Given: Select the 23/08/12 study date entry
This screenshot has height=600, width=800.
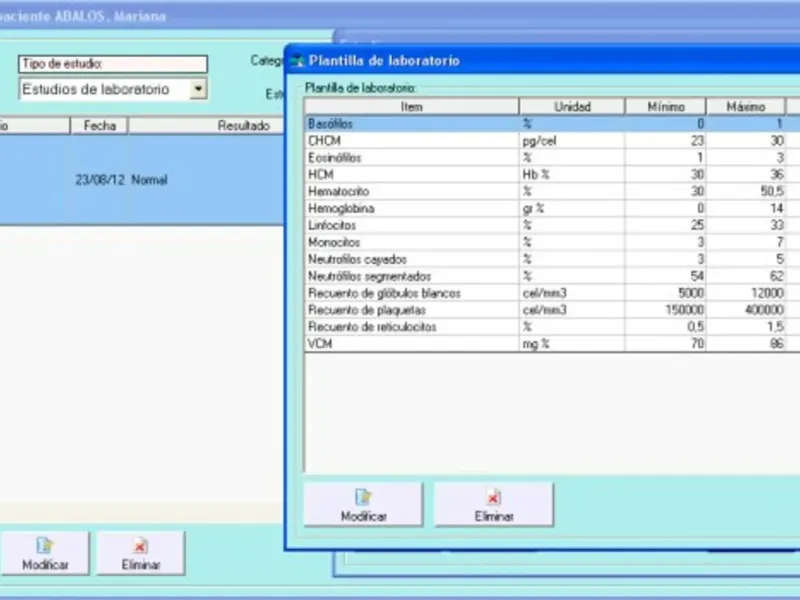Looking at the screenshot, I should pos(99,180).
